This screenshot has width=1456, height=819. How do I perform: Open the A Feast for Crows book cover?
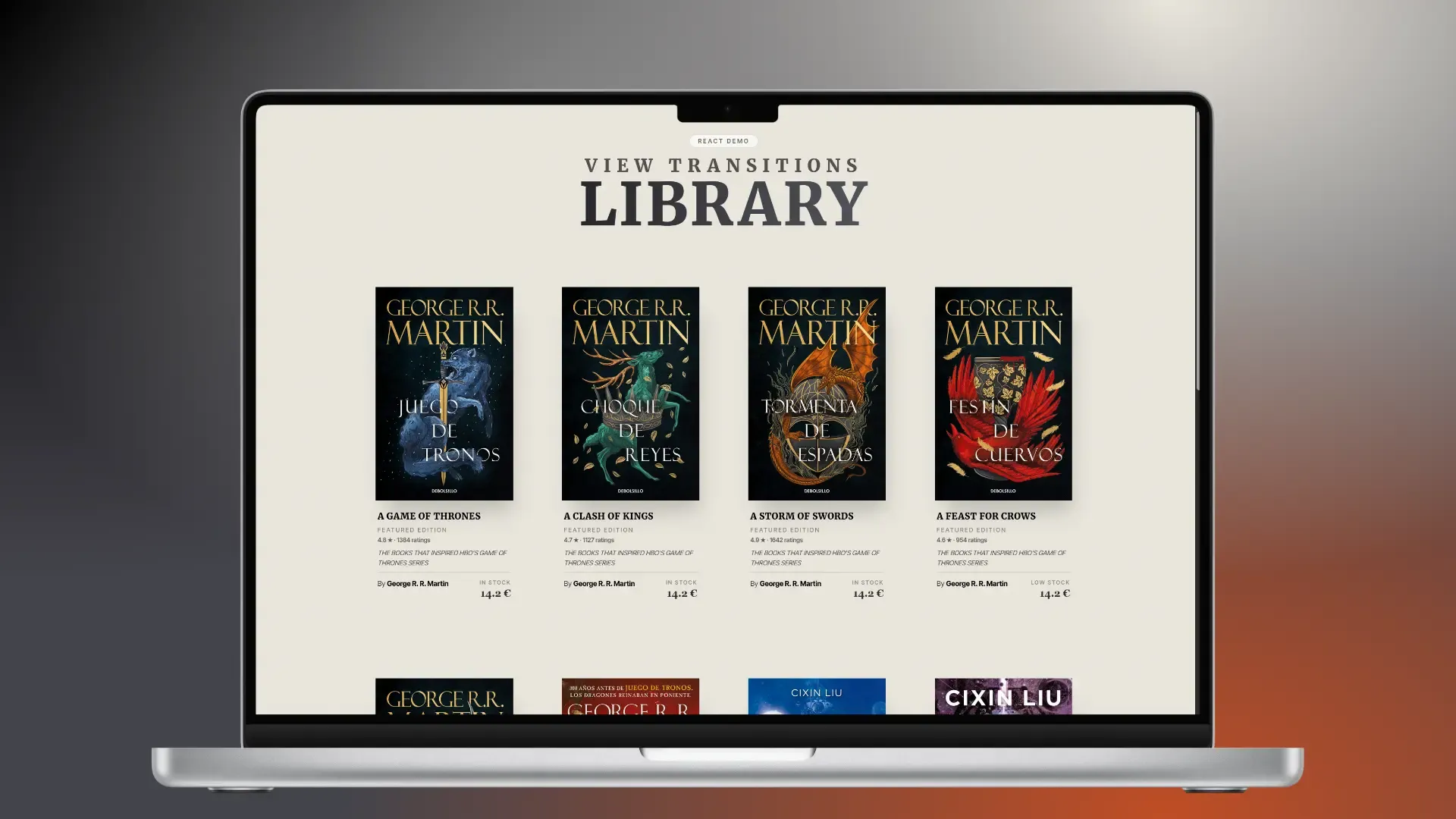(1003, 392)
